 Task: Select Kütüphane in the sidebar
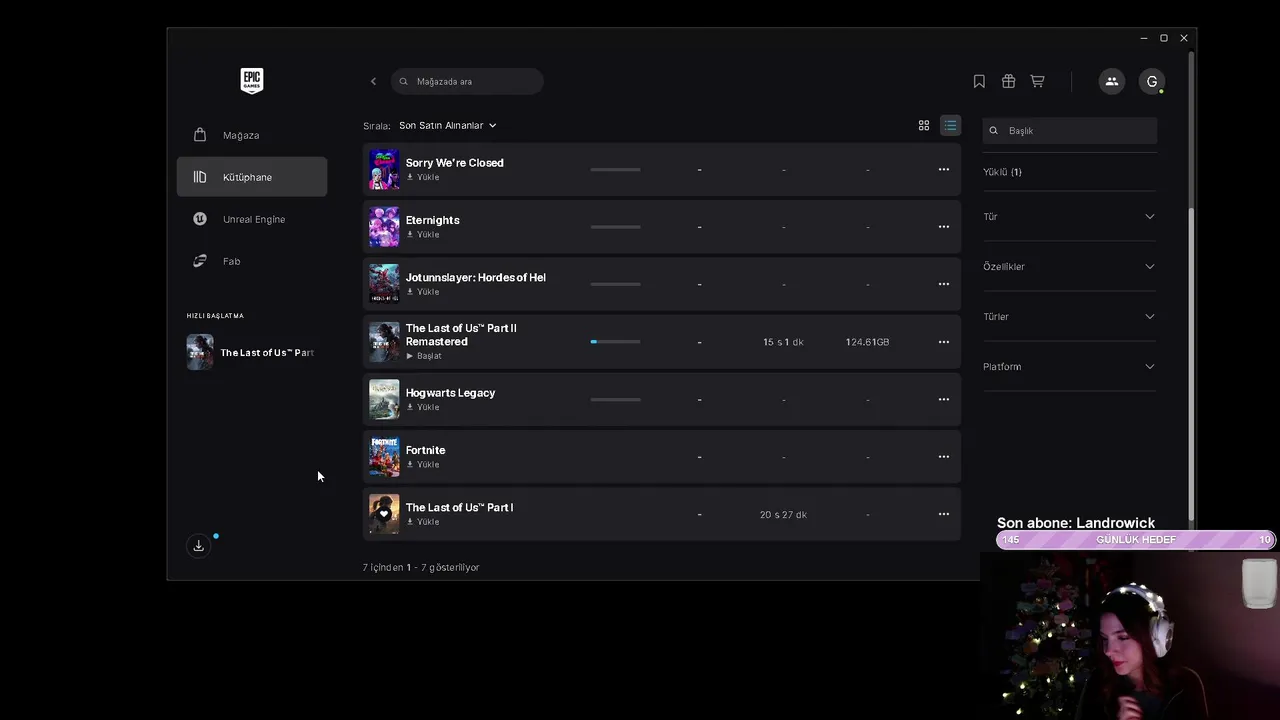(x=252, y=177)
